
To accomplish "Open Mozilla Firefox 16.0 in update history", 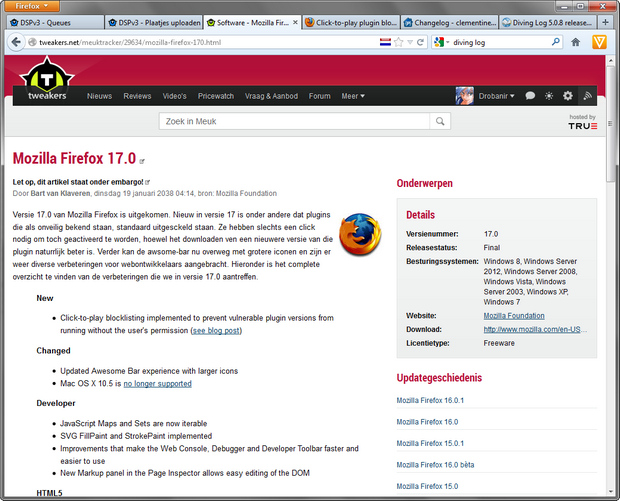I will (427, 422).
